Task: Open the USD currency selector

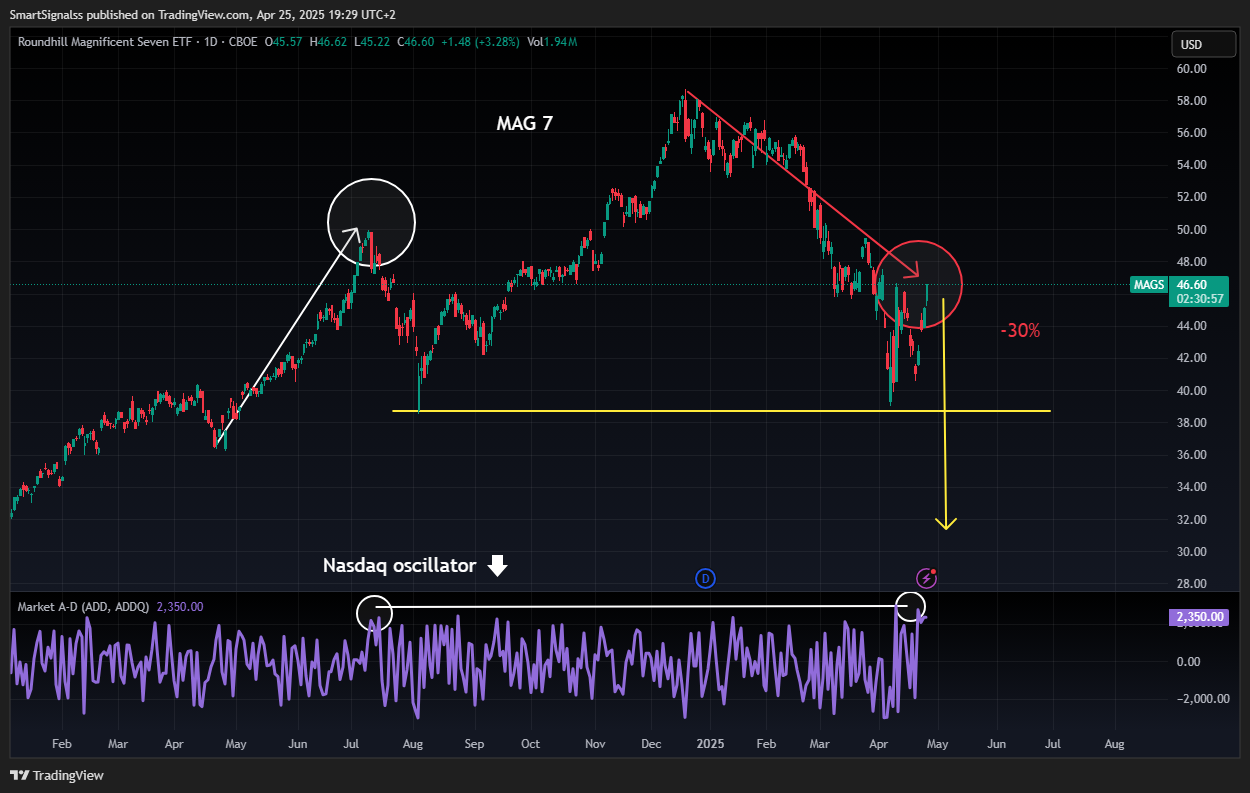Action: pyautogui.click(x=1205, y=45)
